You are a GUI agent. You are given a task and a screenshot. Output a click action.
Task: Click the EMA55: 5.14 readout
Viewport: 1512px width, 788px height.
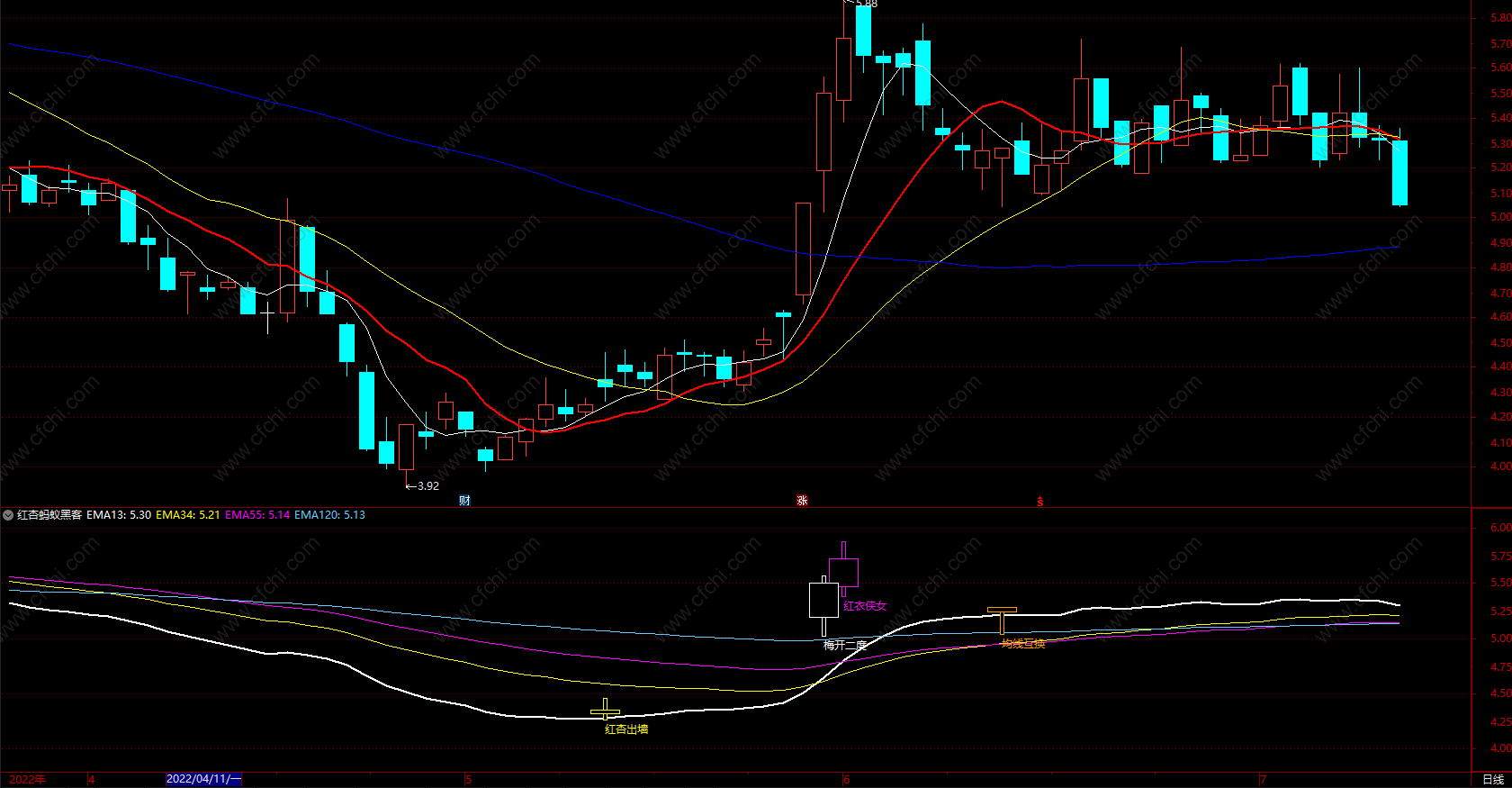click(257, 515)
